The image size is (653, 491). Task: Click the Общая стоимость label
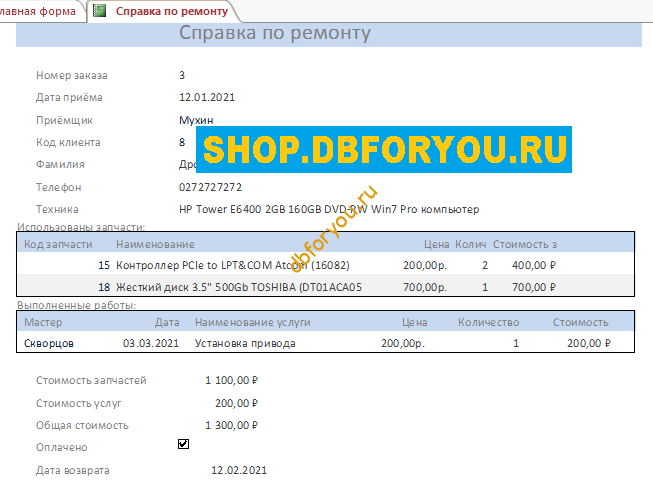point(82,426)
